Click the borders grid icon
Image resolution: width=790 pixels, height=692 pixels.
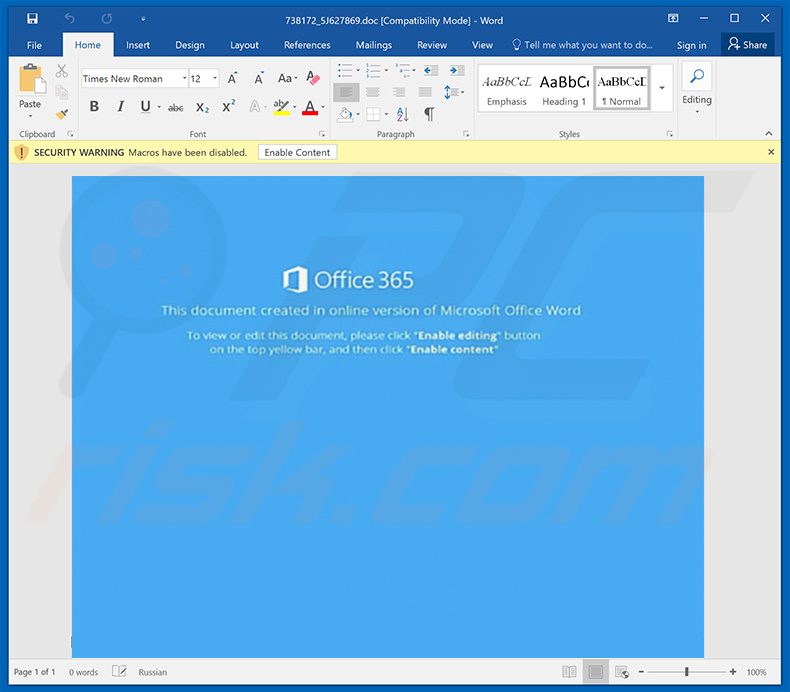373,114
